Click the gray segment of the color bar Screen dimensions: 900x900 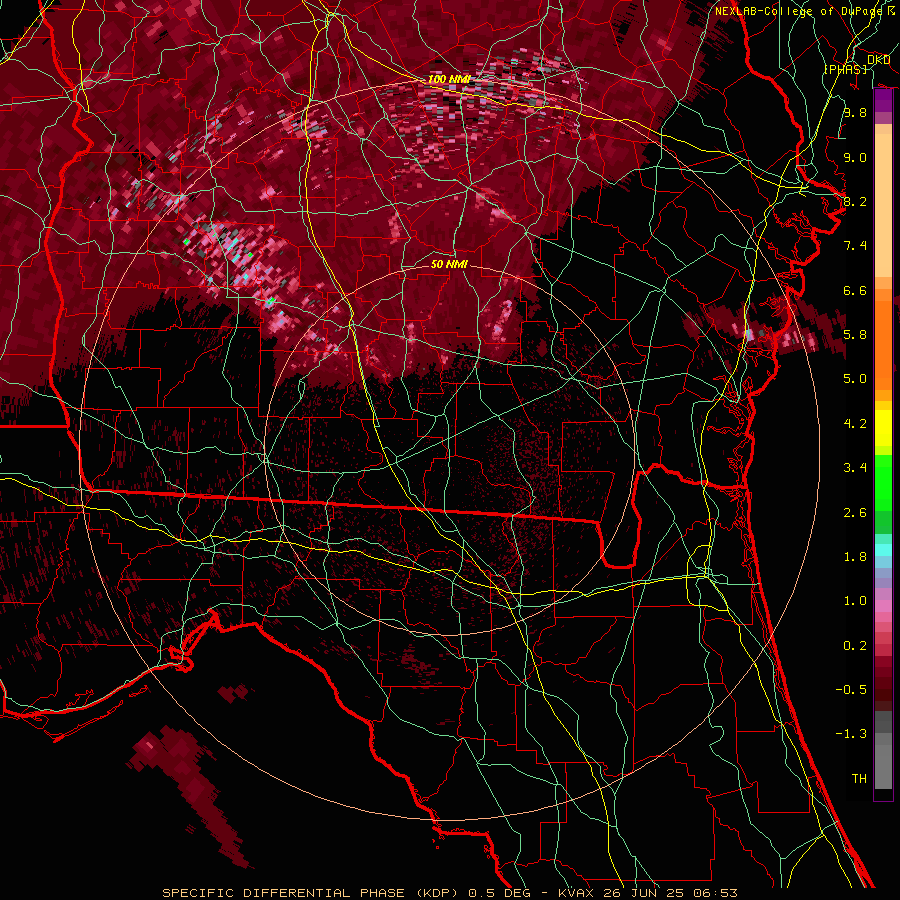click(x=883, y=750)
